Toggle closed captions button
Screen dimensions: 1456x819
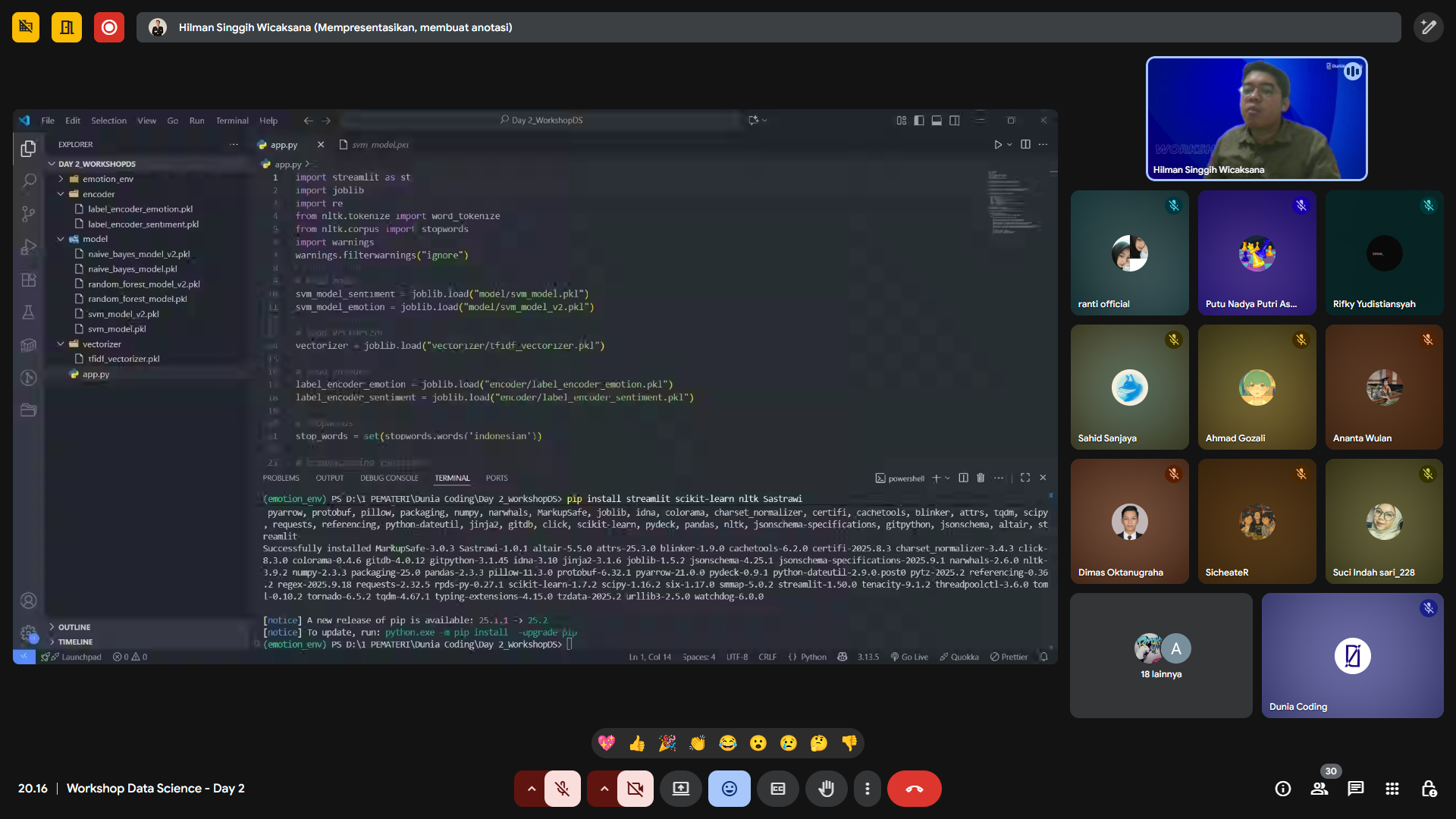[x=777, y=789]
